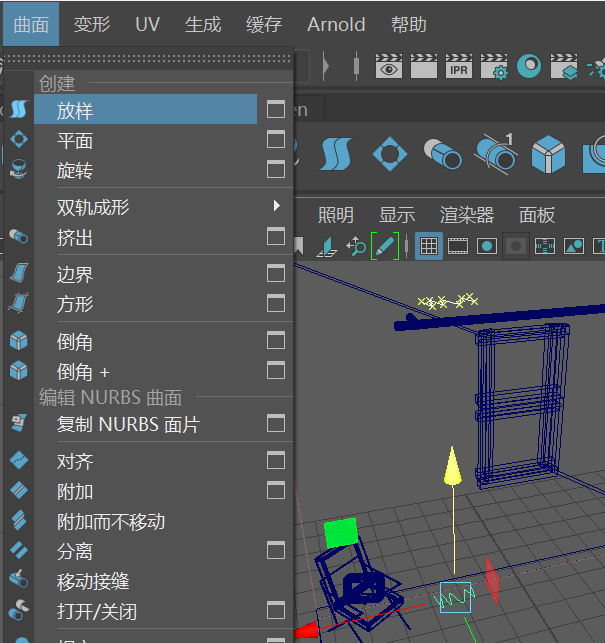Viewport: 605px width, 643px height.
Task: Toggle viewport grid display button
Action: click(429, 246)
